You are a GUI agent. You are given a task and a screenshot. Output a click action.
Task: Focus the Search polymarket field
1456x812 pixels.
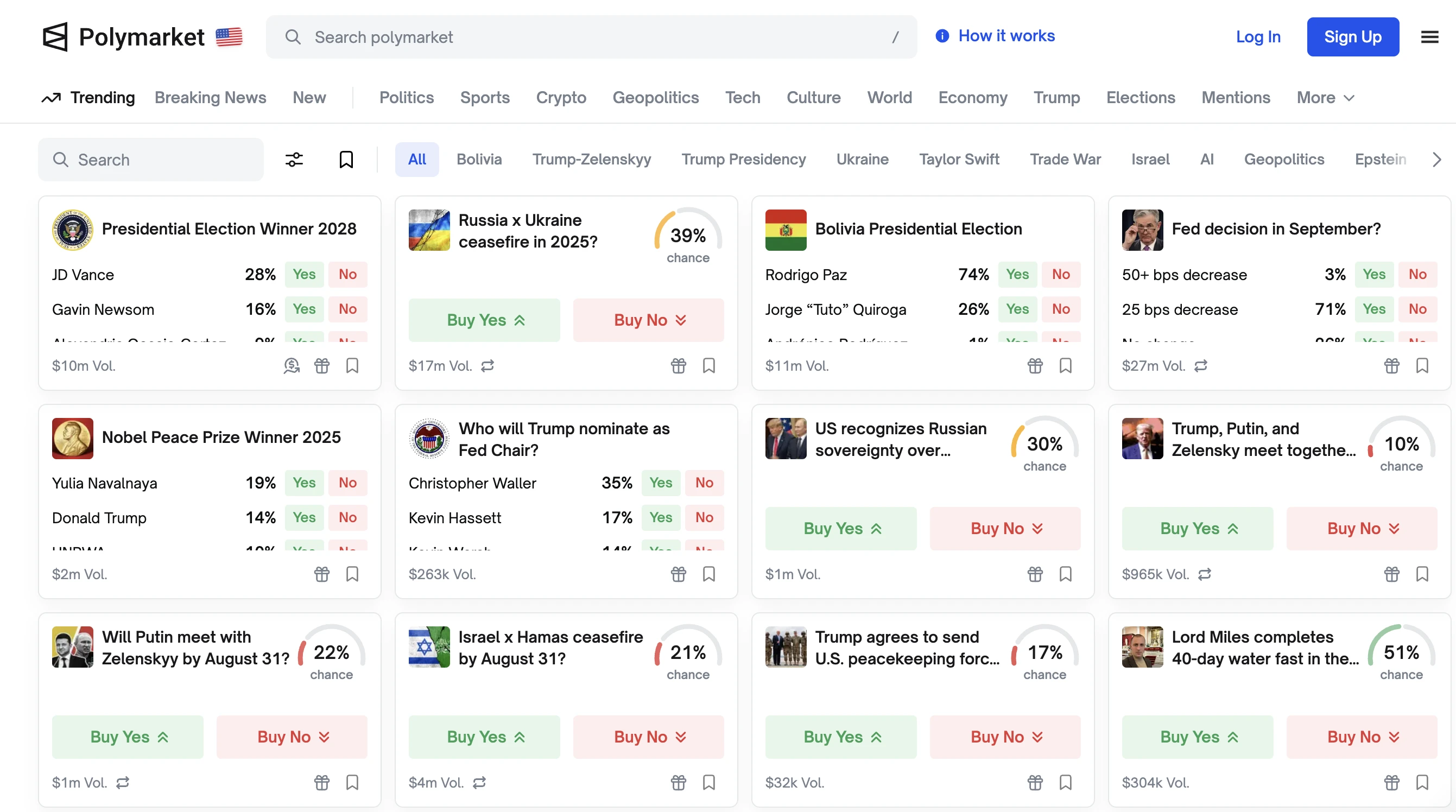591,37
